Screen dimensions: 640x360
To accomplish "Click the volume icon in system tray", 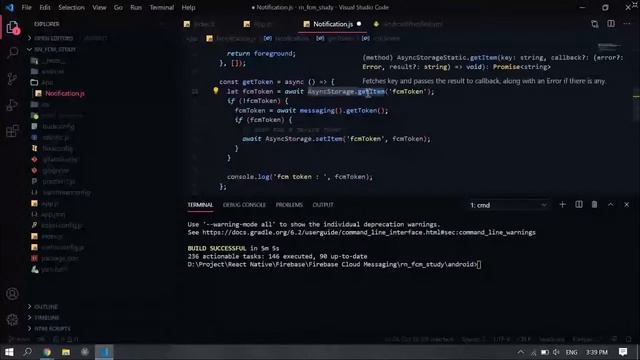I will point(556,352).
